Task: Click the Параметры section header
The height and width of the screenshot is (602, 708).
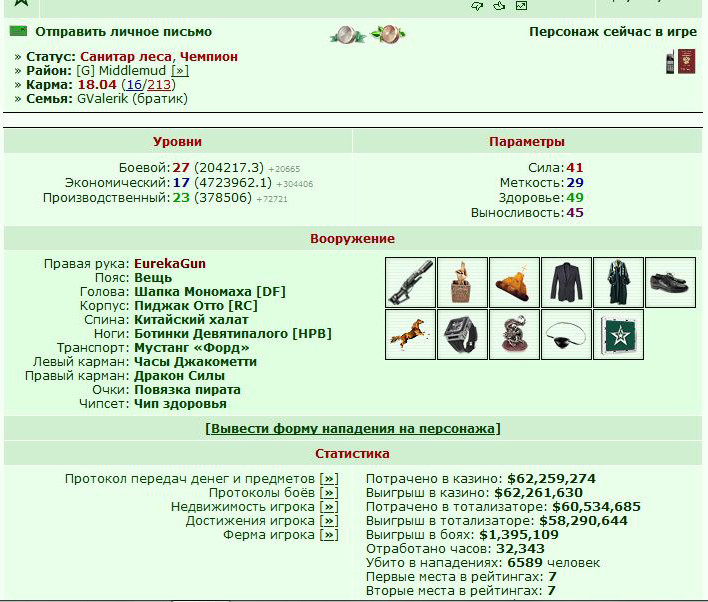Action: (527, 141)
